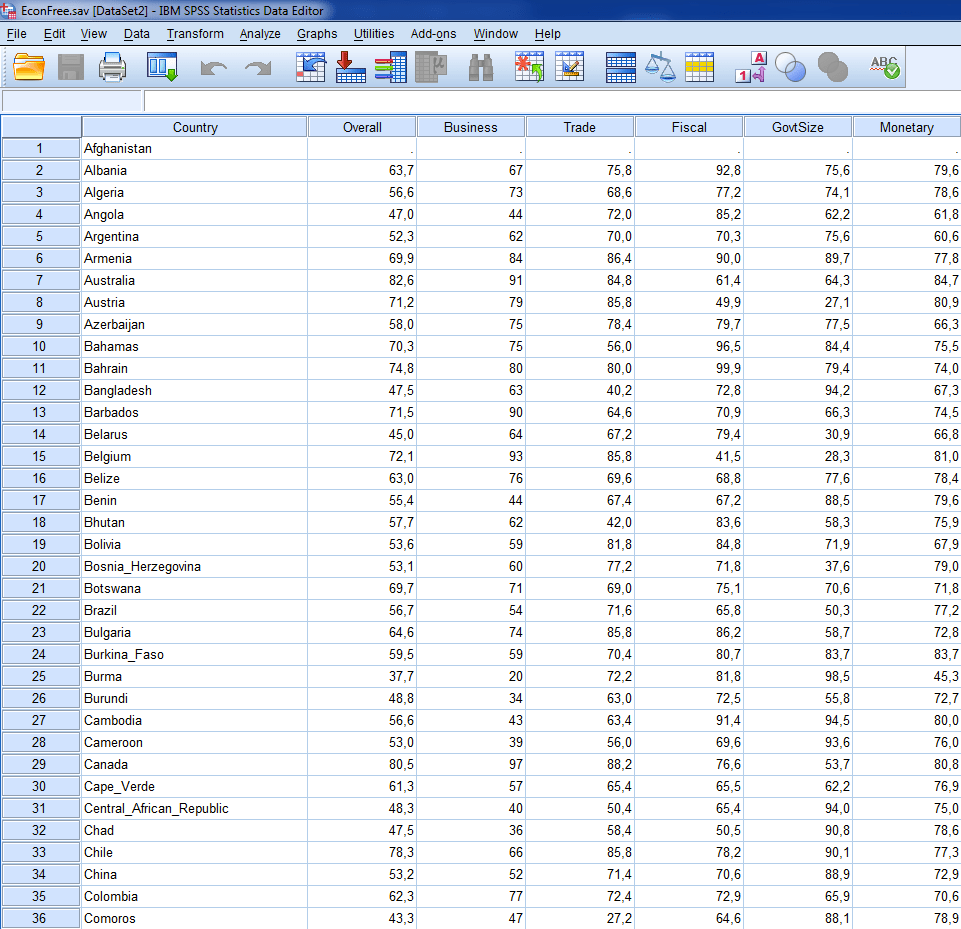
Task: Select row header number 1
Action: 40,148
